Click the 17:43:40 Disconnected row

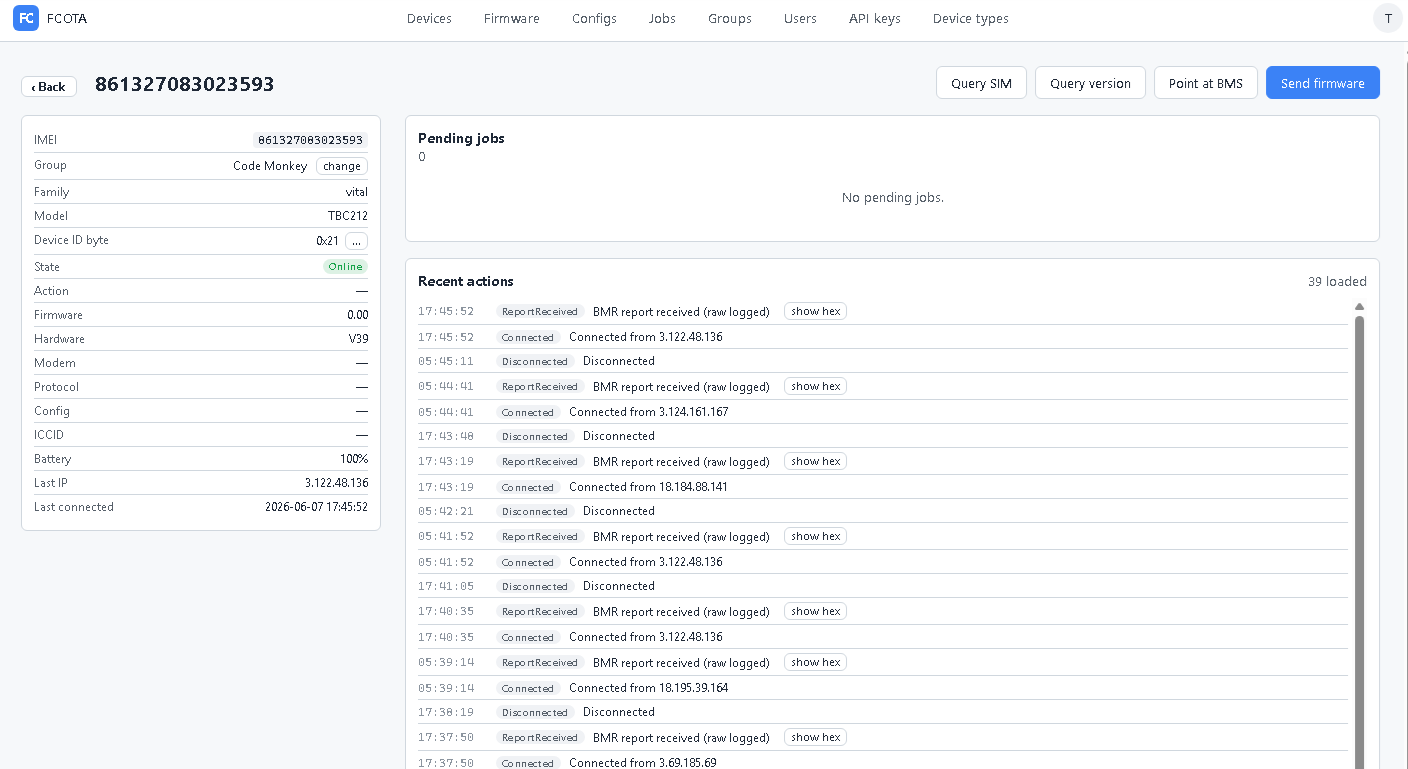pyautogui.click(x=883, y=436)
